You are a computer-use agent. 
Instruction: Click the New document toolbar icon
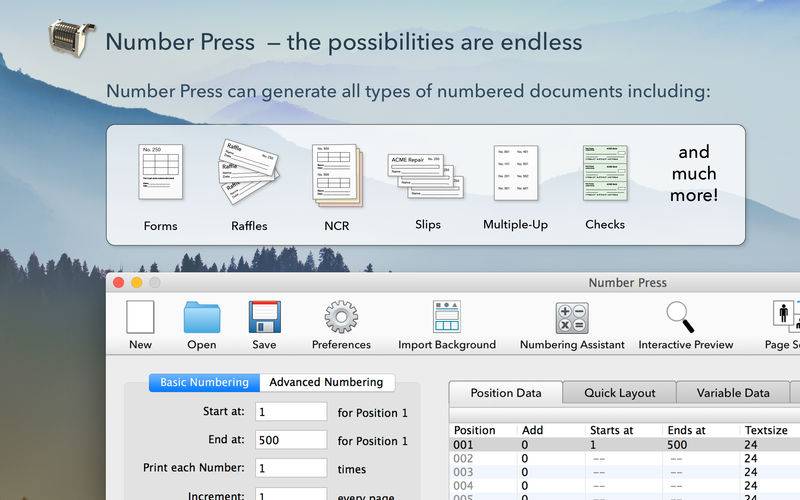(140, 317)
